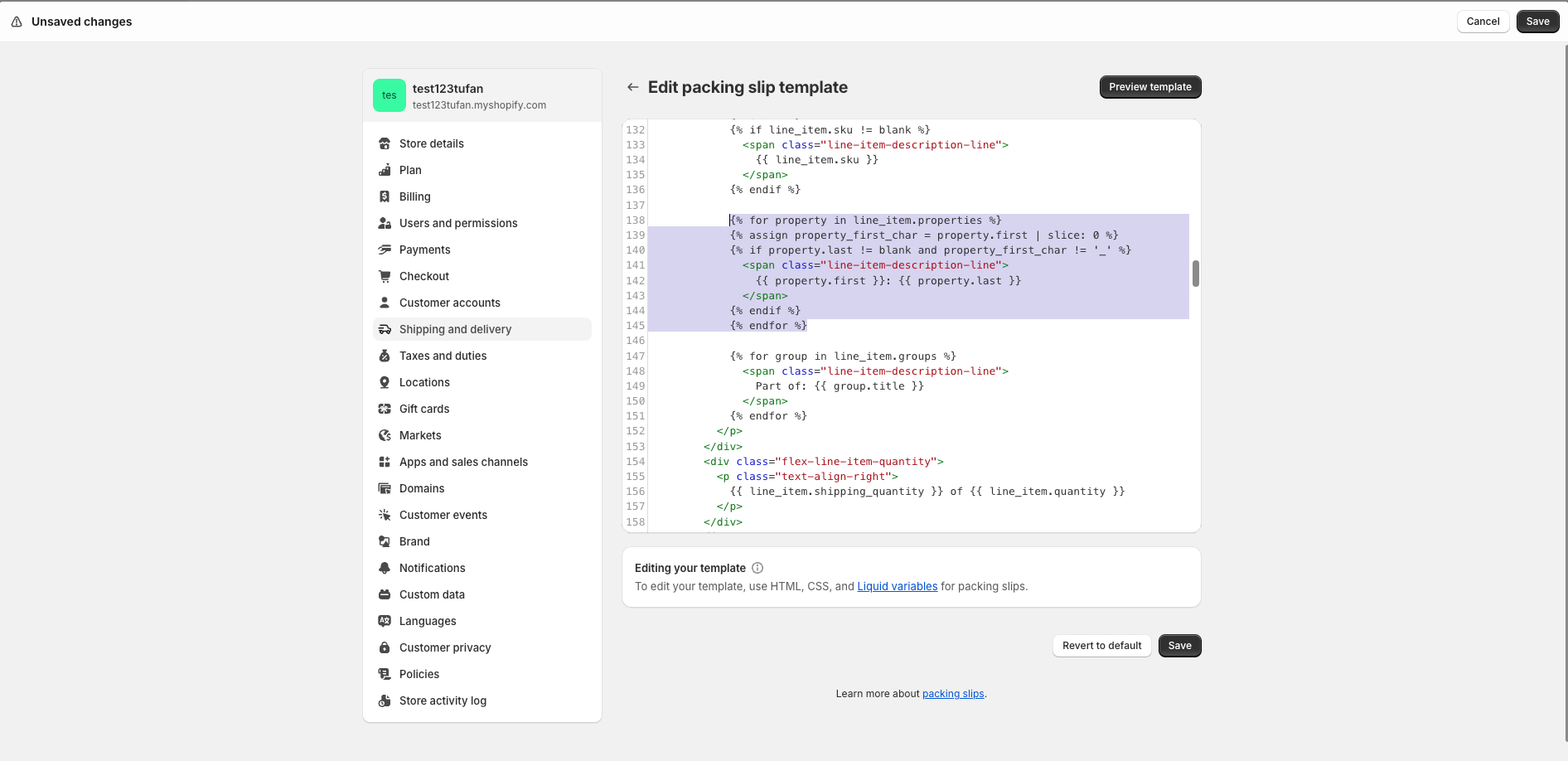This screenshot has height=761, width=1568.
Task: Open Users and permissions page
Action: pyautogui.click(x=482, y=223)
